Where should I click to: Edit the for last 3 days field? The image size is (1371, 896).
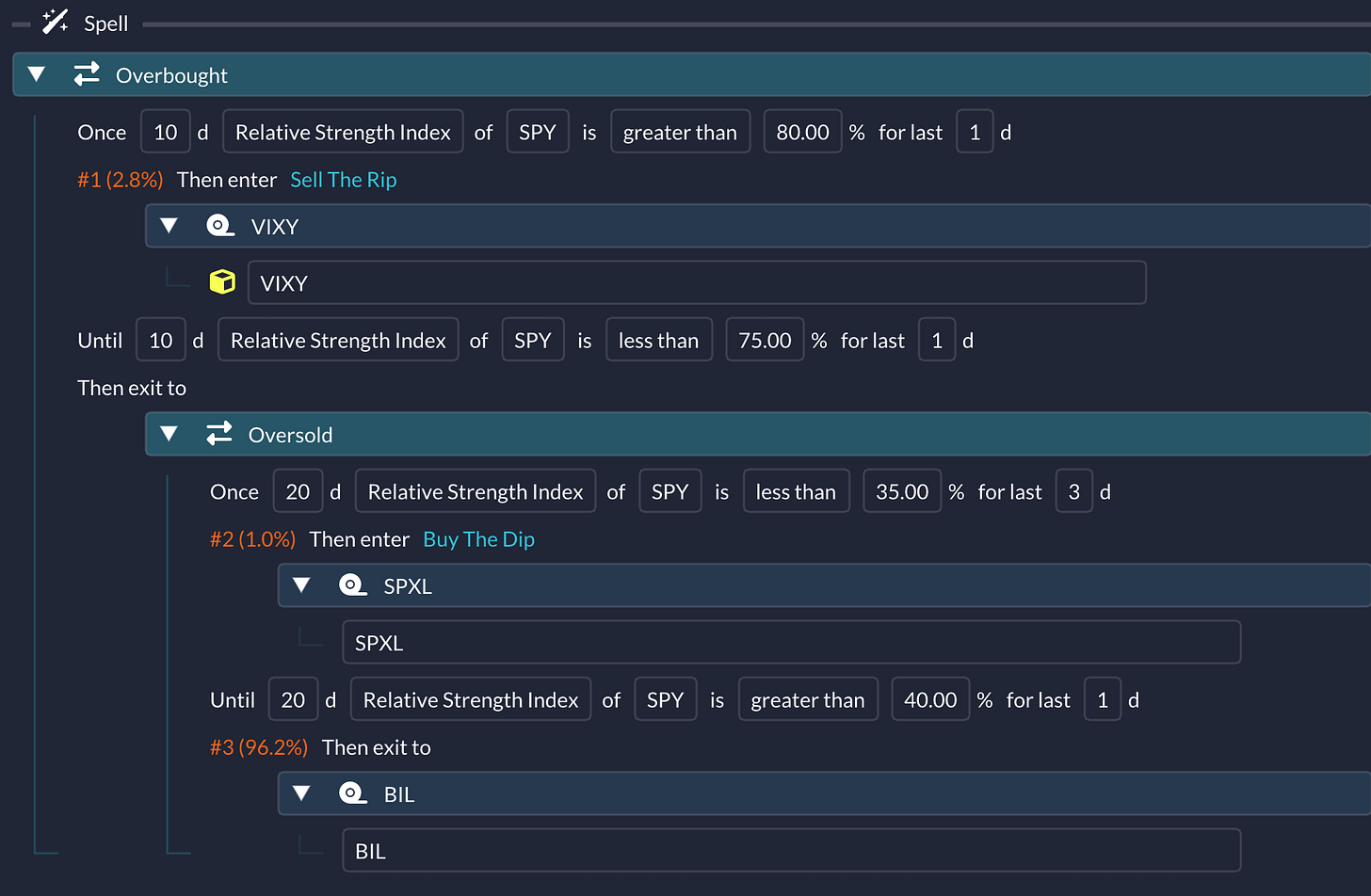pos(1074,491)
